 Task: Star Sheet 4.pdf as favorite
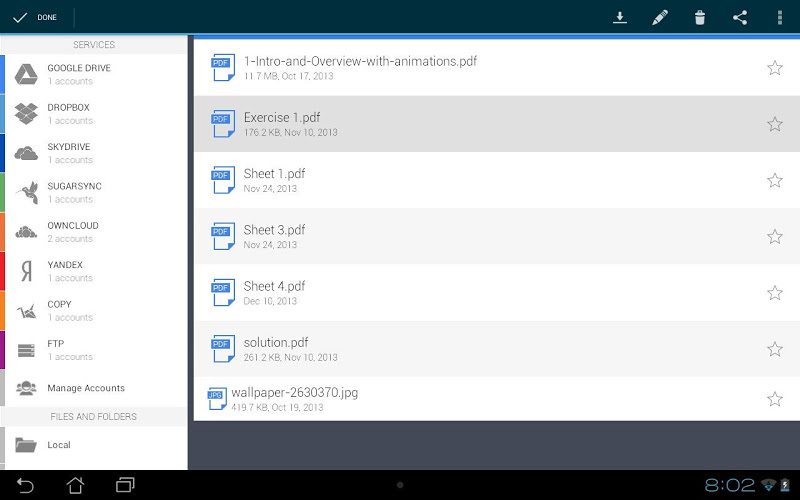click(x=774, y=292)
